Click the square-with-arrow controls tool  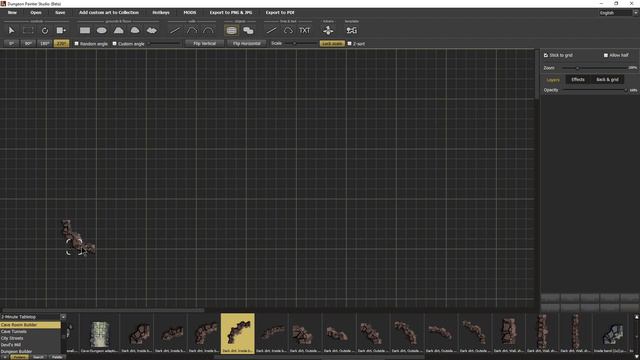[x=61, y=30]
